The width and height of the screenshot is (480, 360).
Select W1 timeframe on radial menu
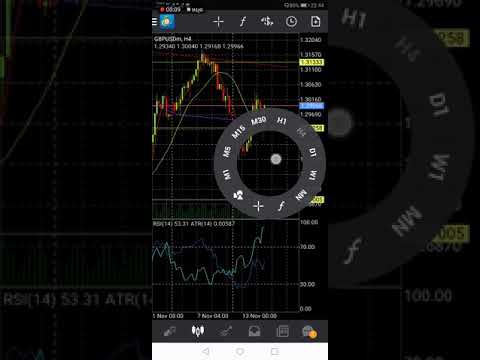point(313,175)
